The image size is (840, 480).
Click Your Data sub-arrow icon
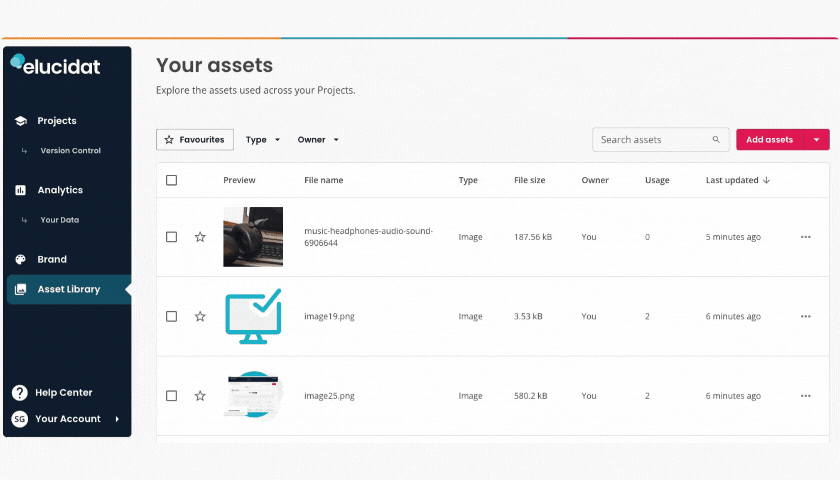pos(24,220)
